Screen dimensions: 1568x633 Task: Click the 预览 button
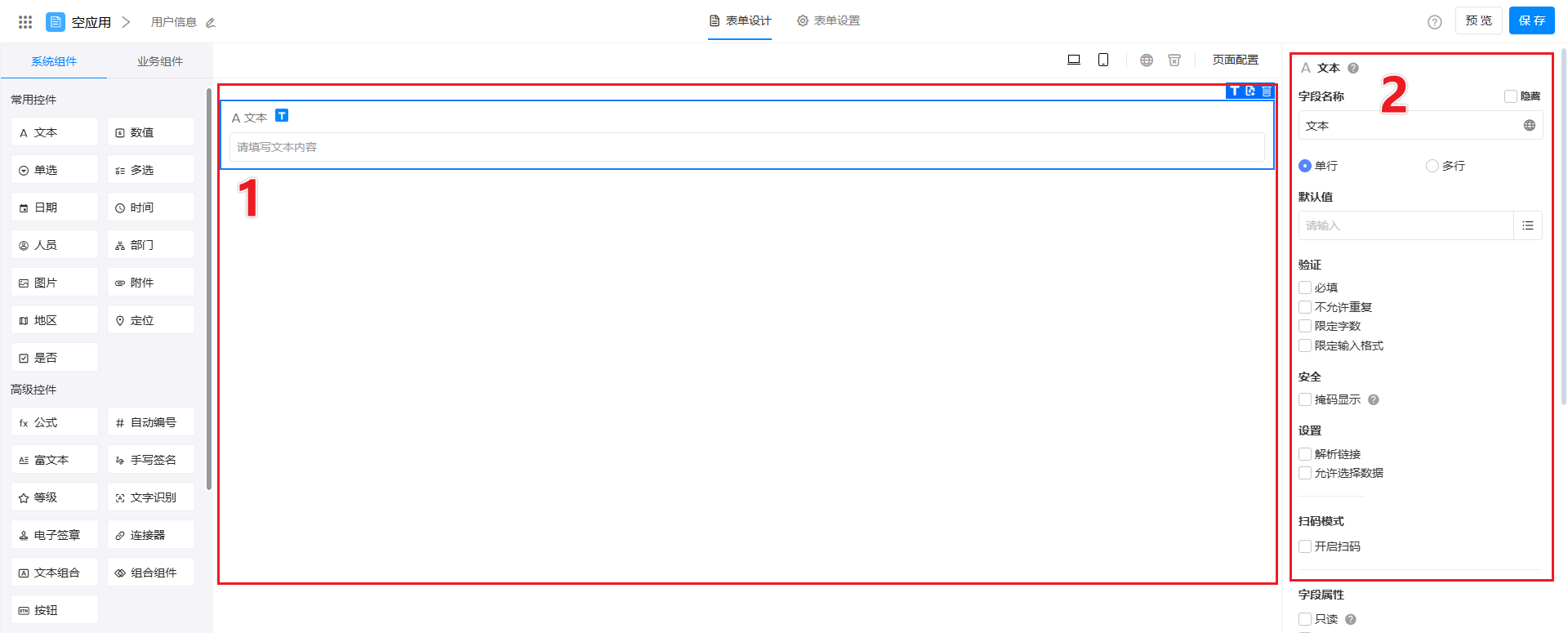pos(1478,20)
